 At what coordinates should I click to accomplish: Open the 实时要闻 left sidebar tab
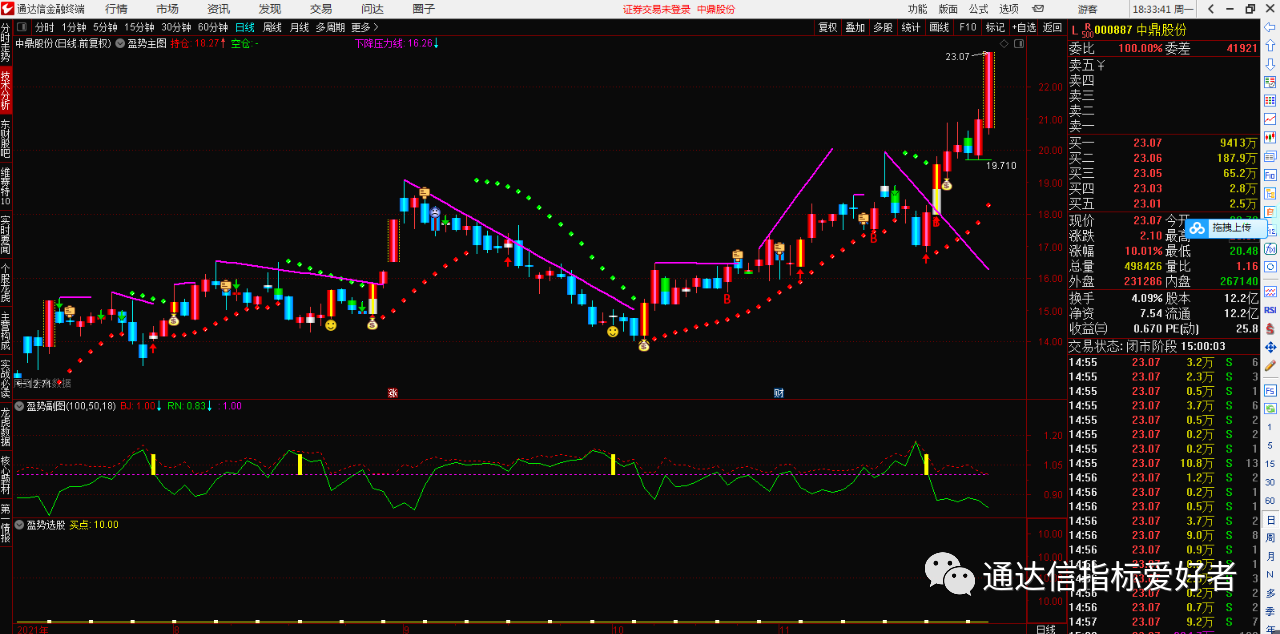[x=6, y=235]
